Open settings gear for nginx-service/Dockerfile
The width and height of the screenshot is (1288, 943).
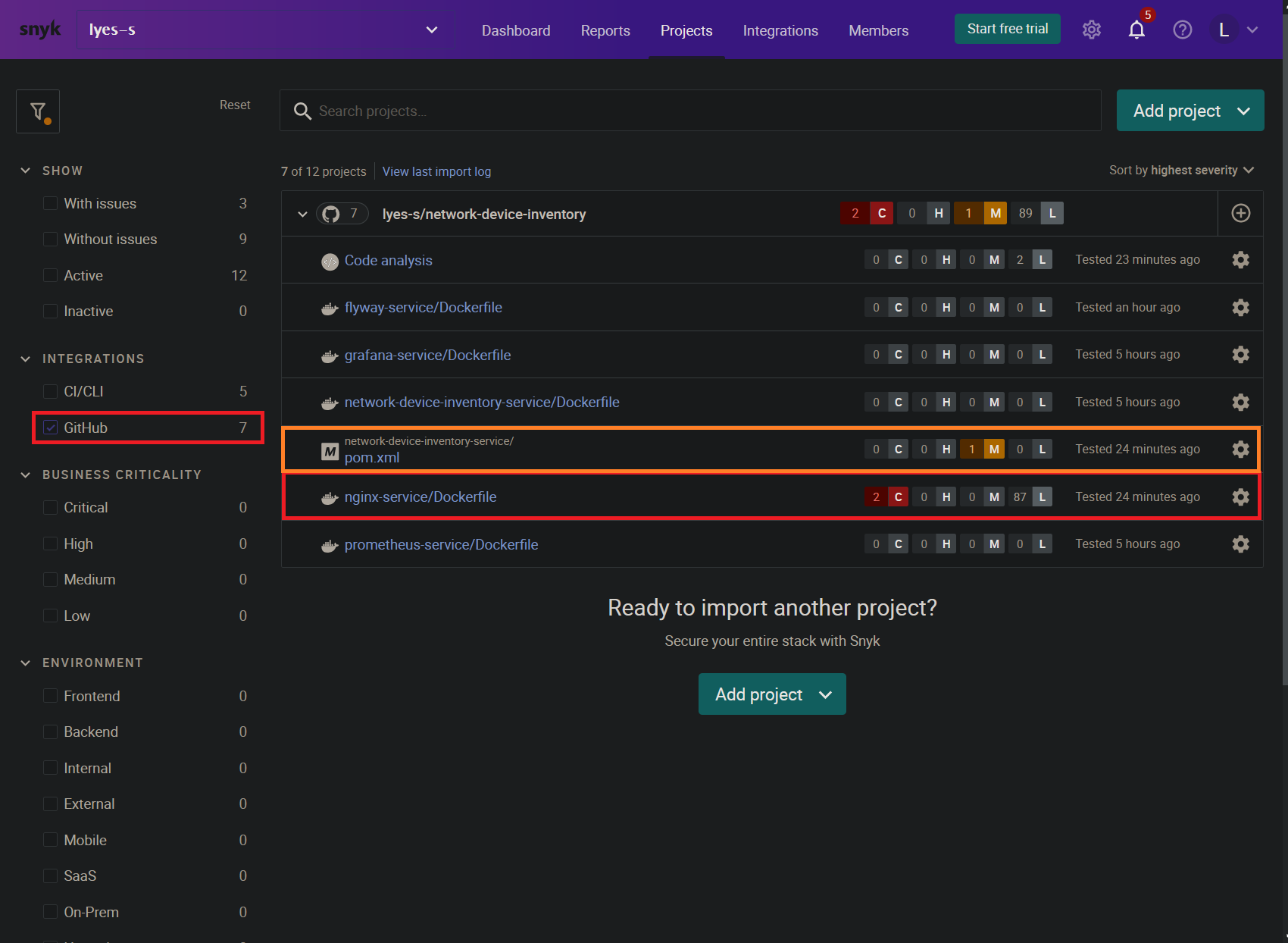(1240, 497)
